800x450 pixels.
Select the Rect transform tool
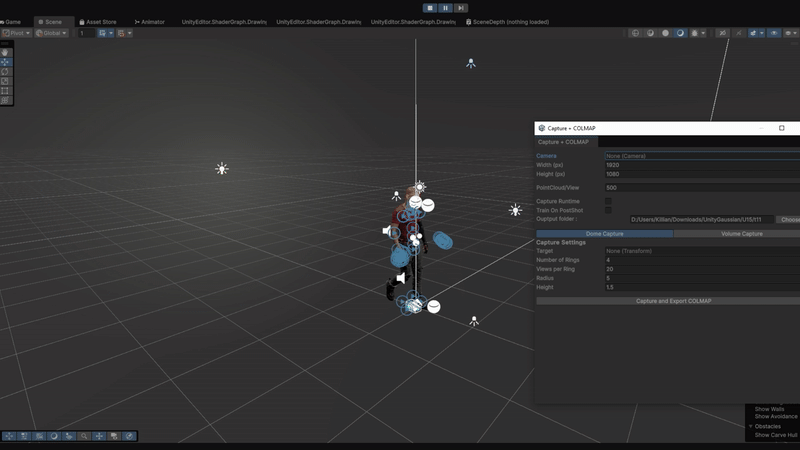[x=5, y=91]
